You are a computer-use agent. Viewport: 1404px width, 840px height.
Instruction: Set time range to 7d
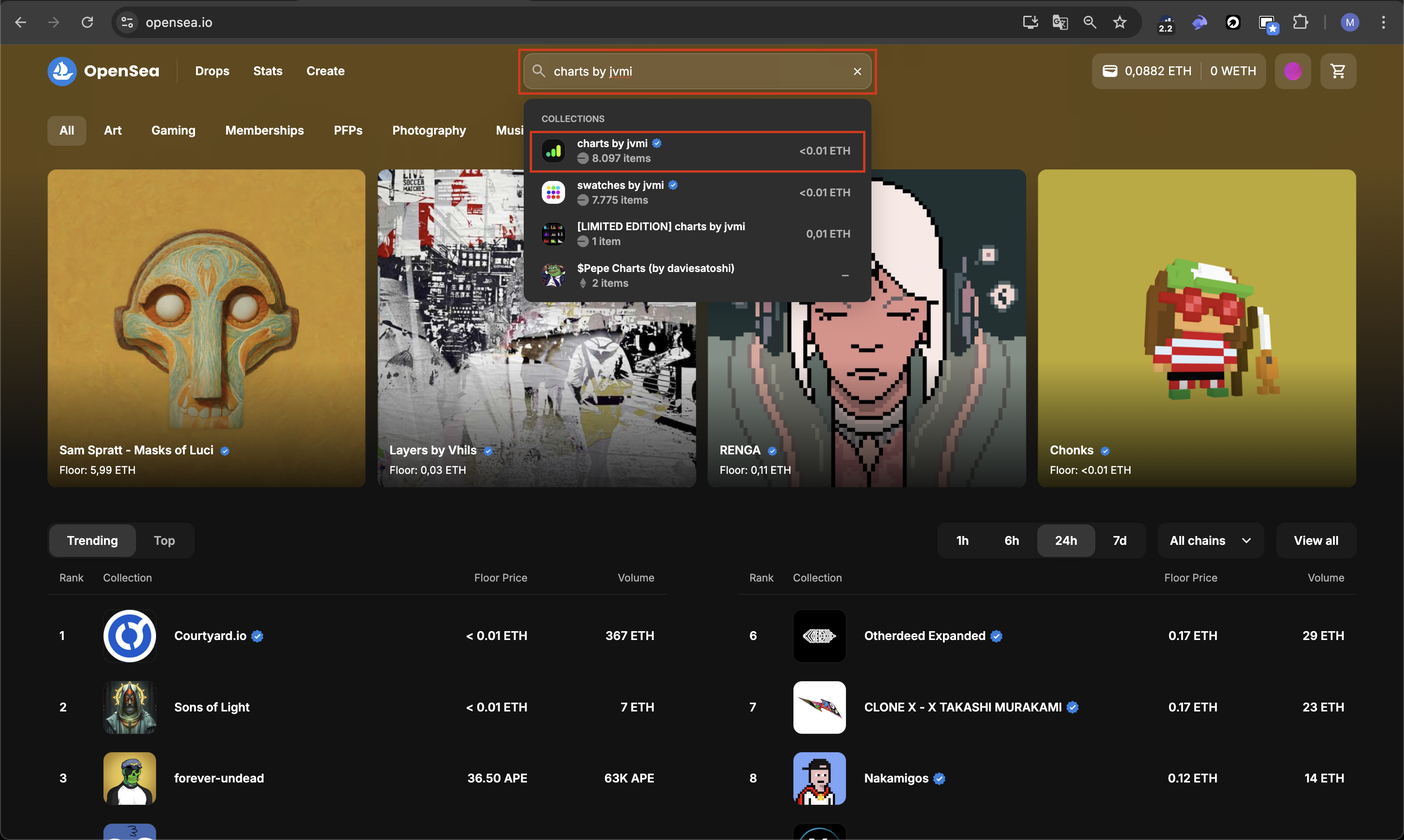(x=1119, y=541)
